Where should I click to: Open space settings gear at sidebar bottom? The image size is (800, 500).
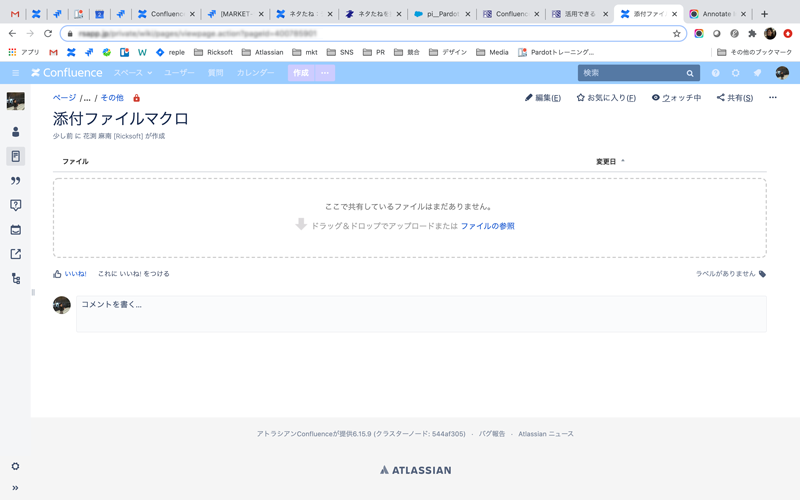15,466
